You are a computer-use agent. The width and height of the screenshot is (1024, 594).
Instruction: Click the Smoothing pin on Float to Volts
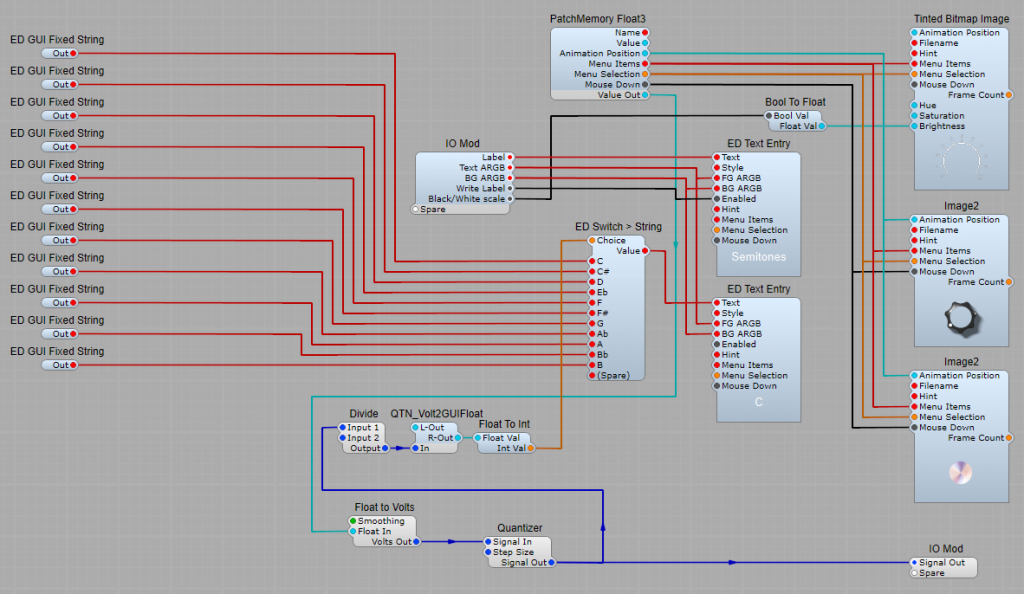click(x=353, y=521)
